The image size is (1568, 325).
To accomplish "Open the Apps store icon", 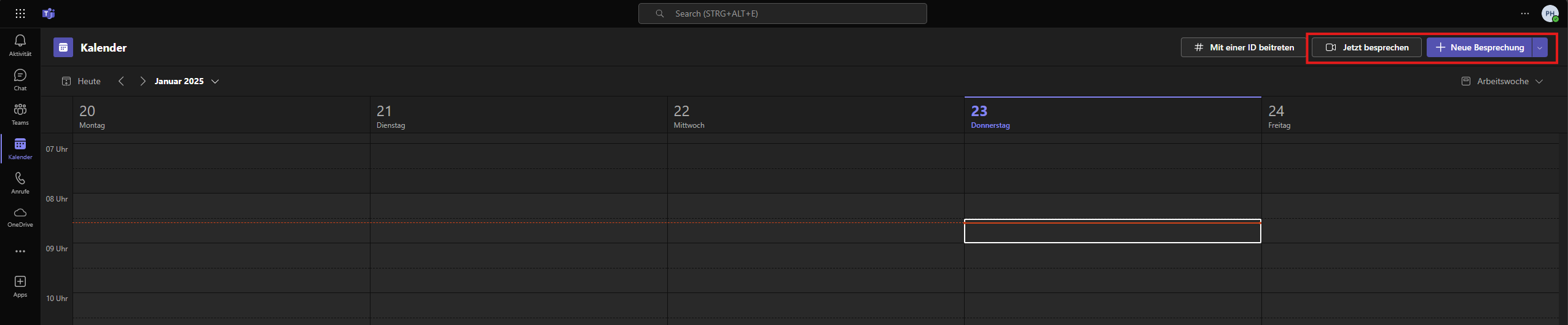I will click(x=20, y=286).
